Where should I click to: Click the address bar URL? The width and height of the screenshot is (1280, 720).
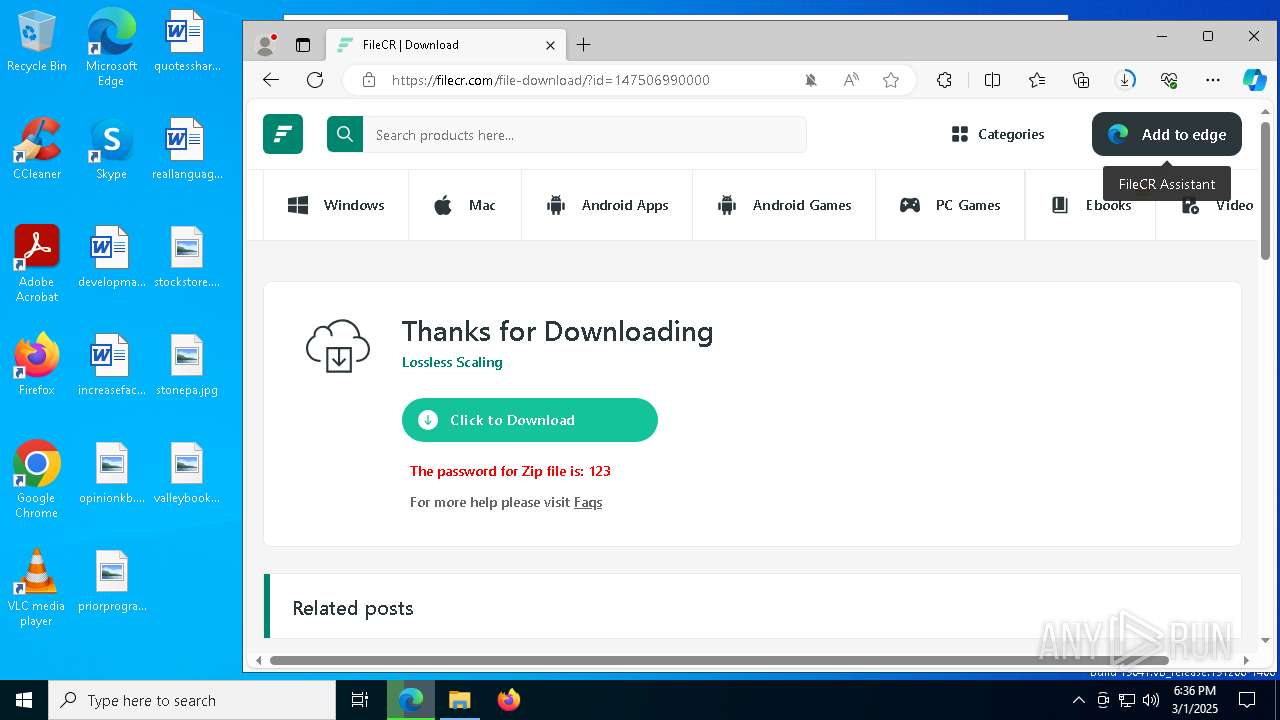[x=551, y=80]
